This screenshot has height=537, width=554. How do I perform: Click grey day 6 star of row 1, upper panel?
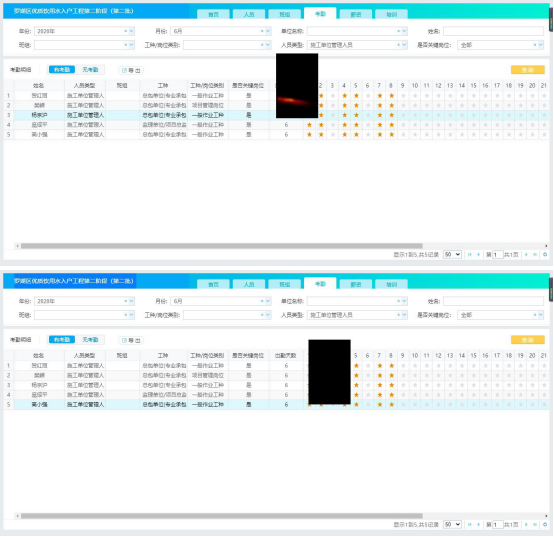tap(368, 96)
